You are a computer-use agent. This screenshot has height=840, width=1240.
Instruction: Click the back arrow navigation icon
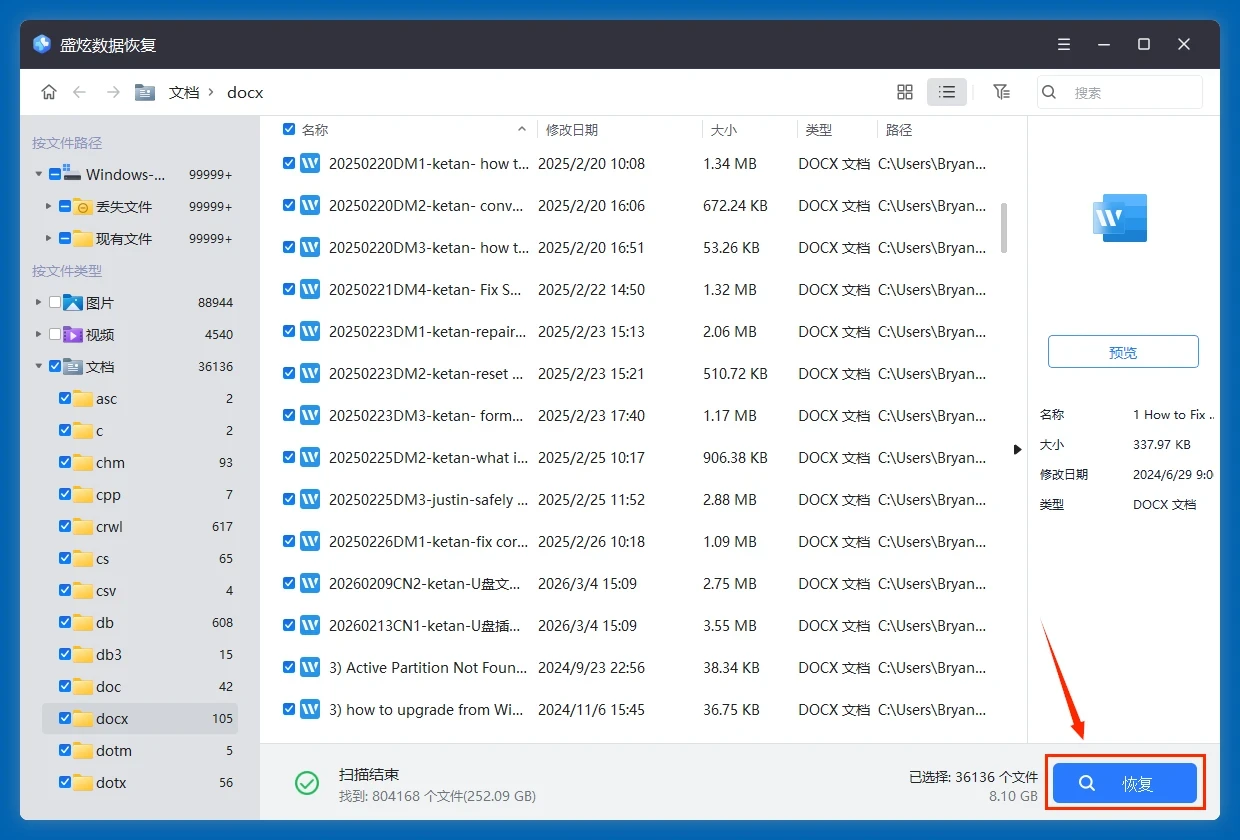[x=80, y=92]
